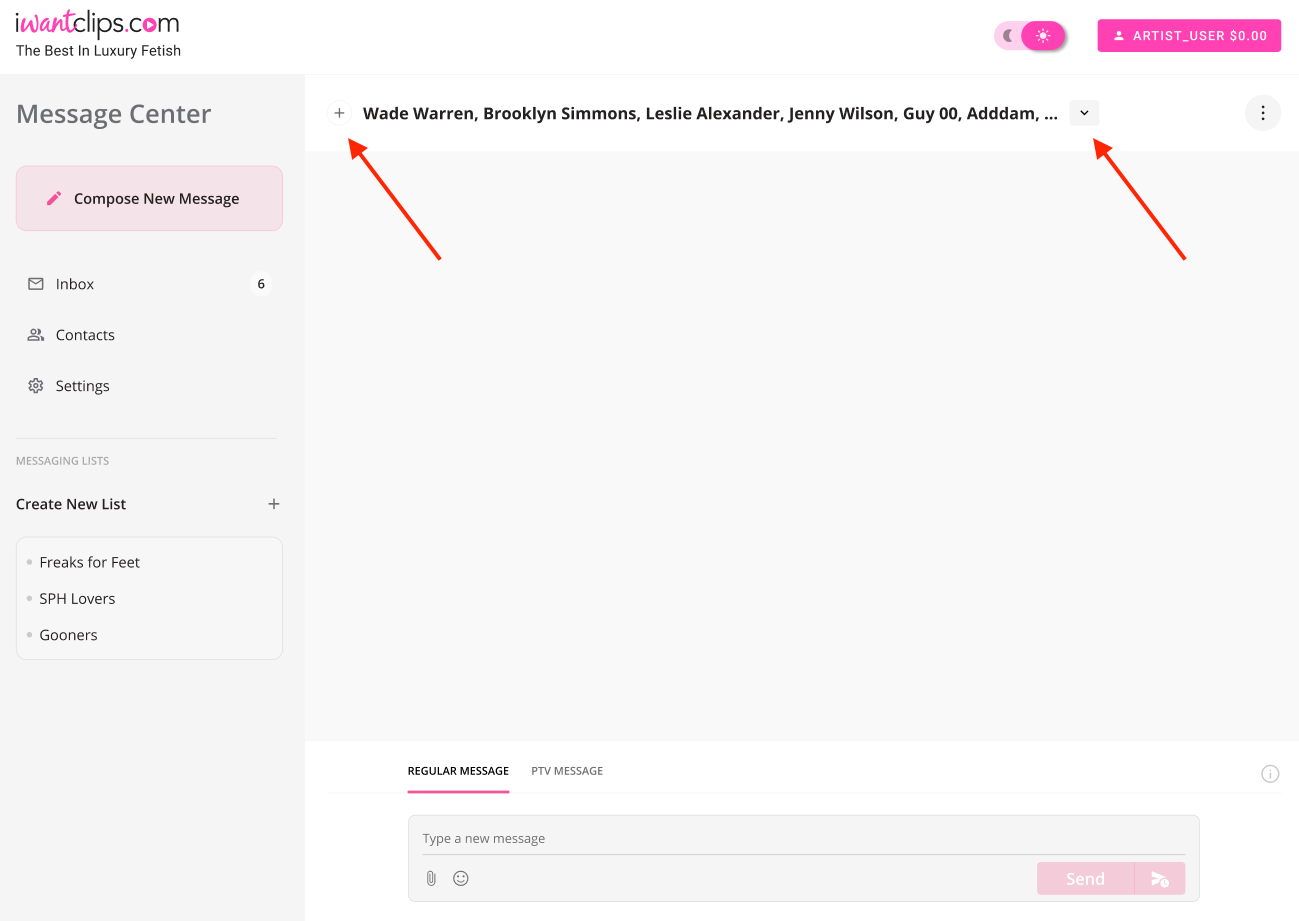Screen dimensions: 1299x921
Task: Click the plus icon beside recipient names
Action: [x=339, y=113]
